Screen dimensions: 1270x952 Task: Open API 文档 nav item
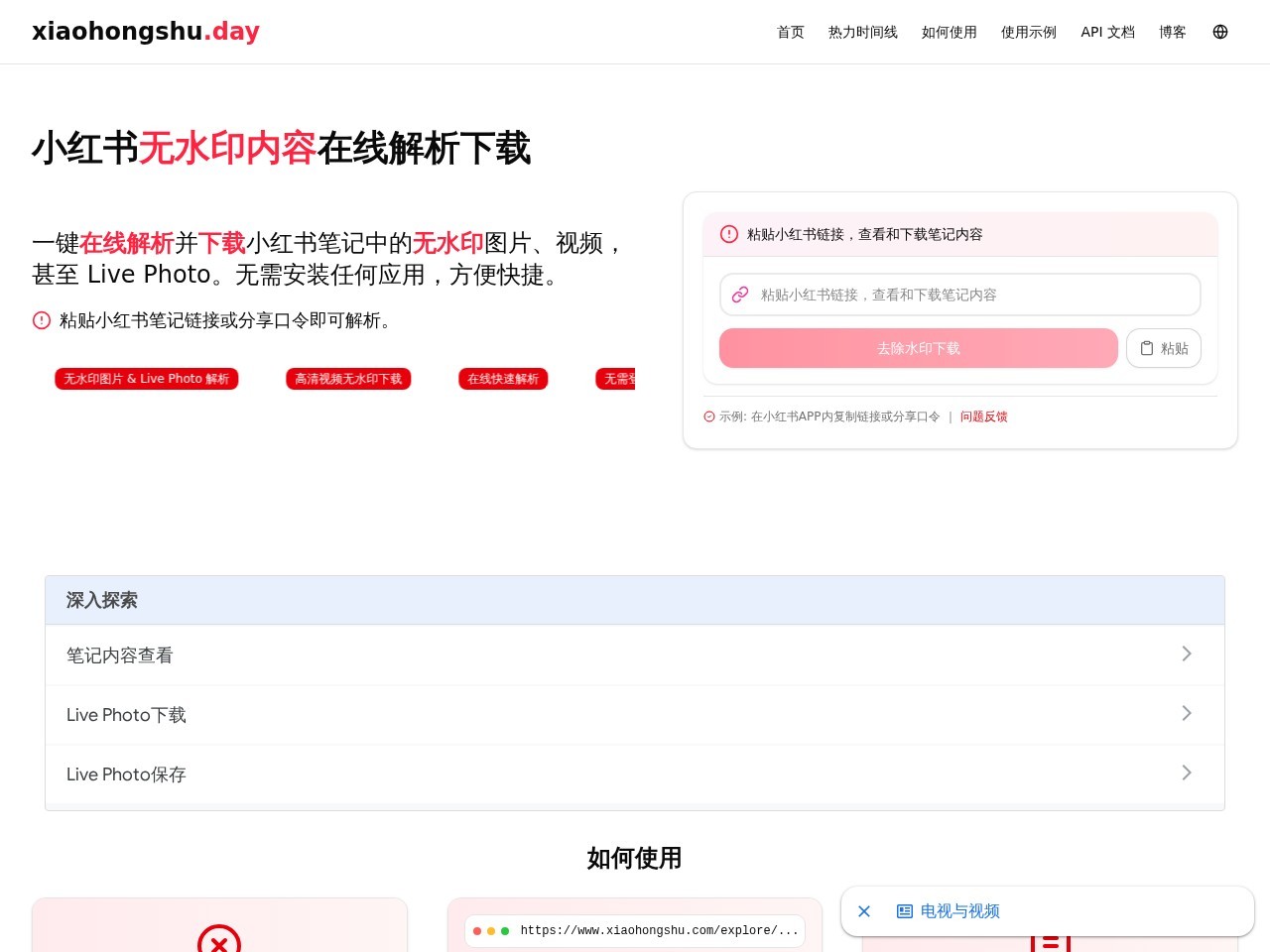pyautogui.click(x=1107, y=32)
